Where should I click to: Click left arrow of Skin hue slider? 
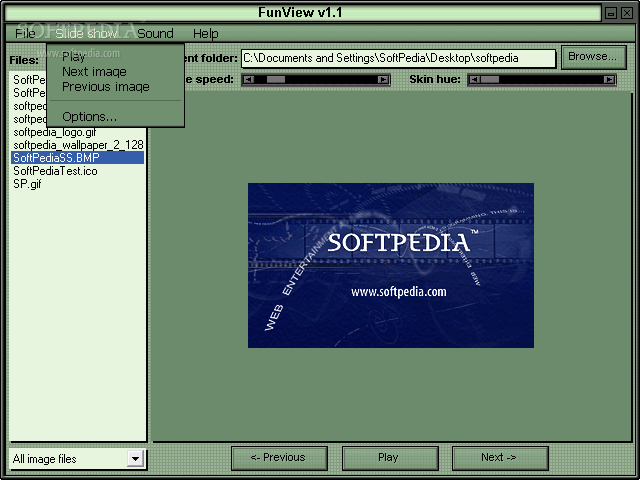pyautogui.click(x=474, y=80)
